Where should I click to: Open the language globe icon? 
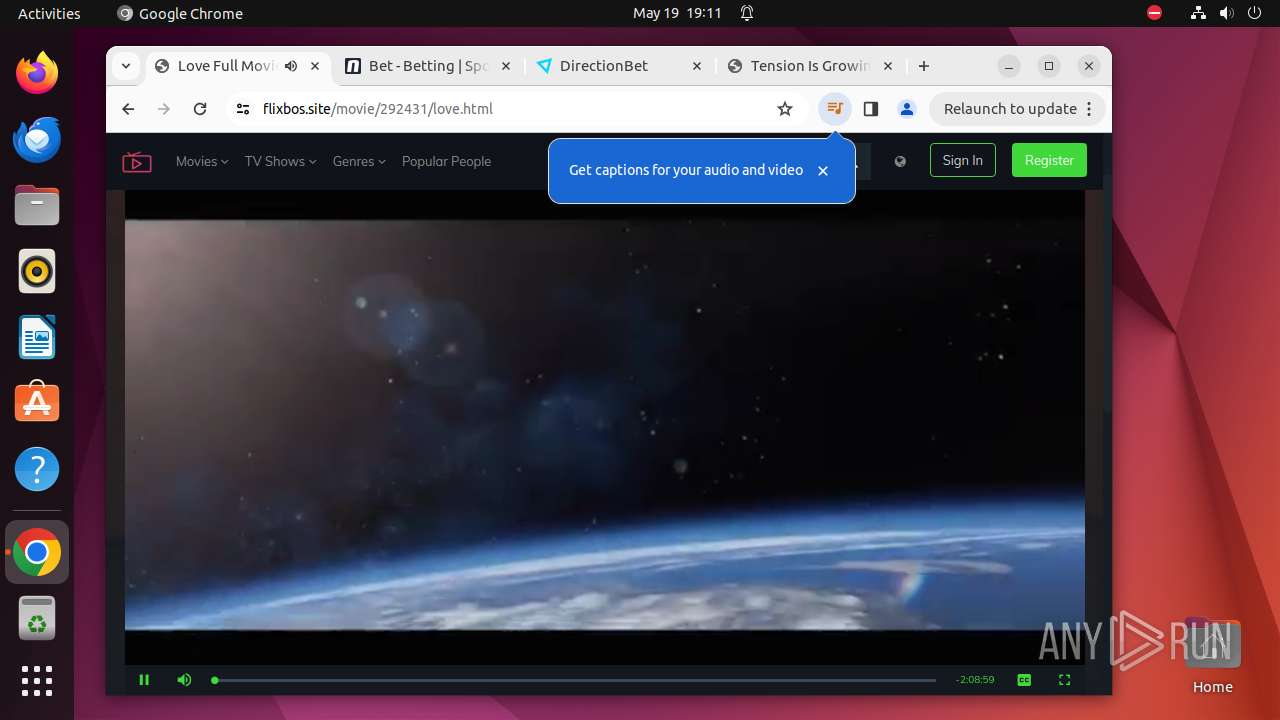900,161
